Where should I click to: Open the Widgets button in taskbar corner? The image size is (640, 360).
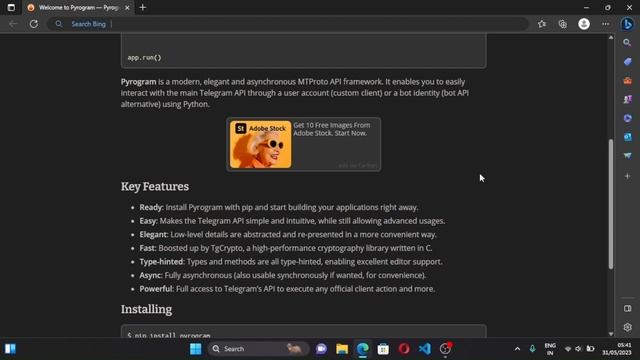click(10, 349)
